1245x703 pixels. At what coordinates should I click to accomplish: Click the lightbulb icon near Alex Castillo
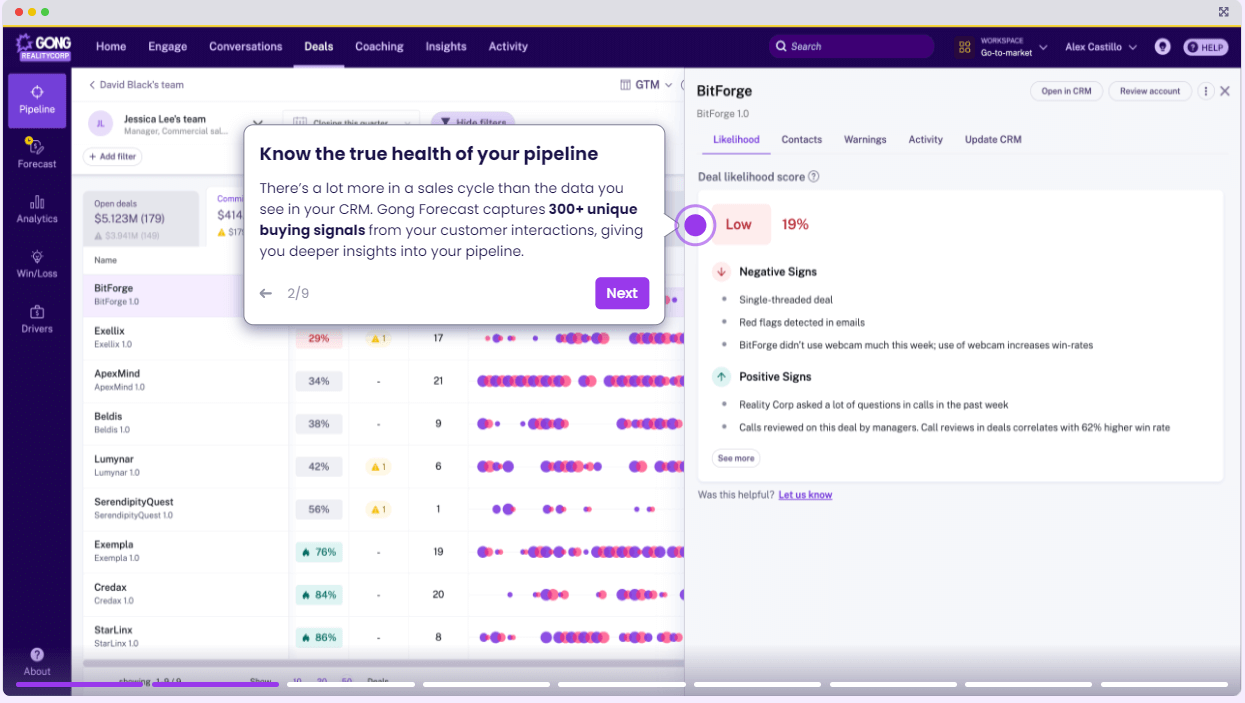click(1162, 46)
